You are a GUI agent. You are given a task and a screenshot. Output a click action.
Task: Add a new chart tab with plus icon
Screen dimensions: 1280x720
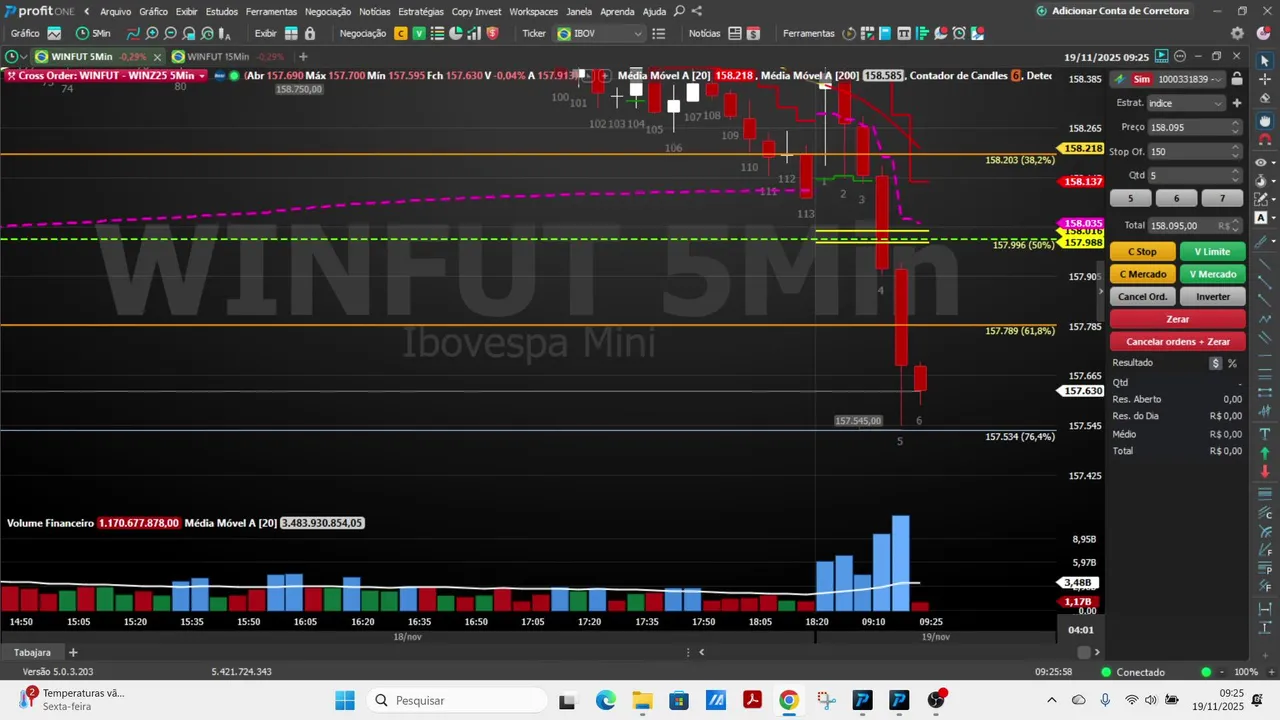coord(303,57)
